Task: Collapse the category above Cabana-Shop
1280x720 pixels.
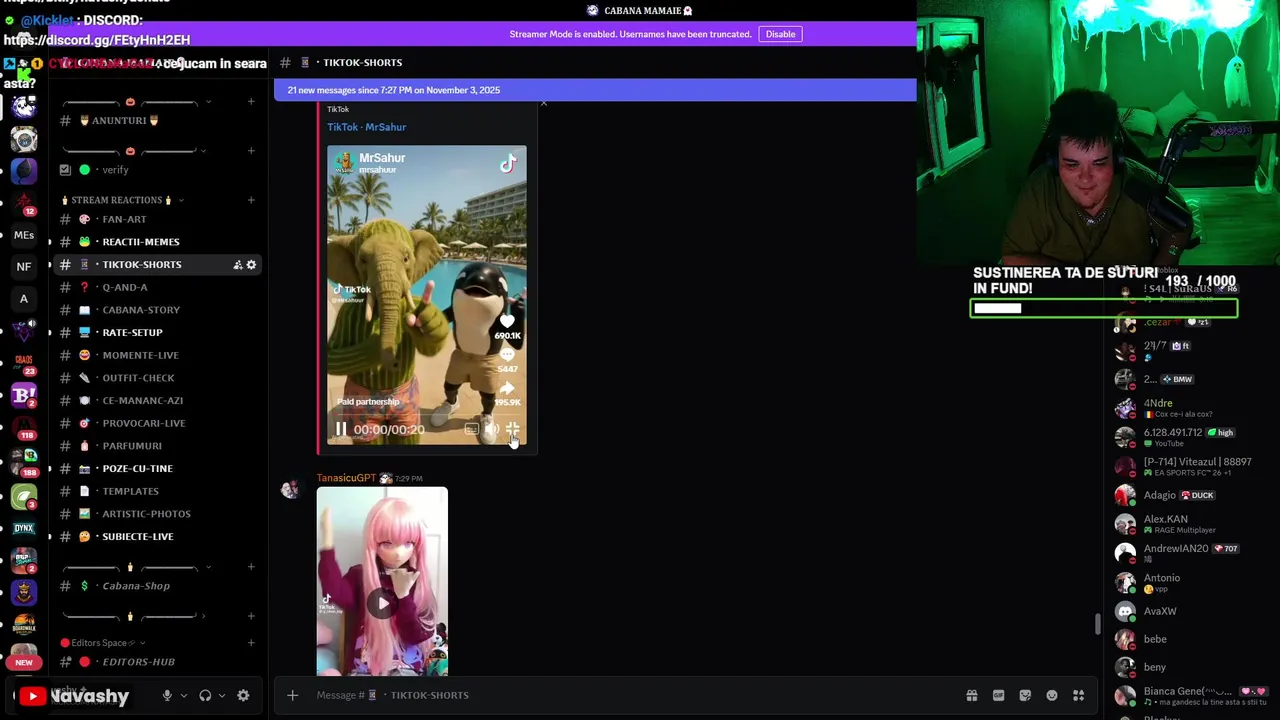Action: [x=135, y=567]
